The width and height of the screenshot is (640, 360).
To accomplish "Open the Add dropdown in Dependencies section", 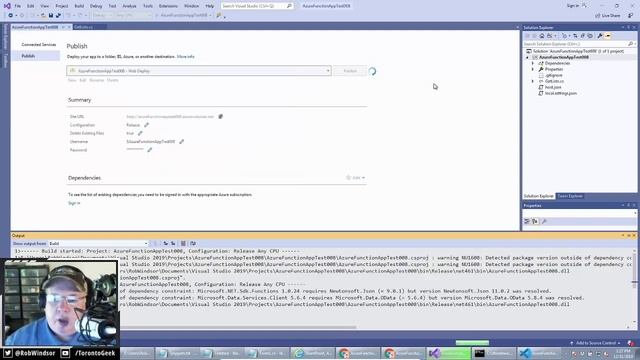I will 356,178.
